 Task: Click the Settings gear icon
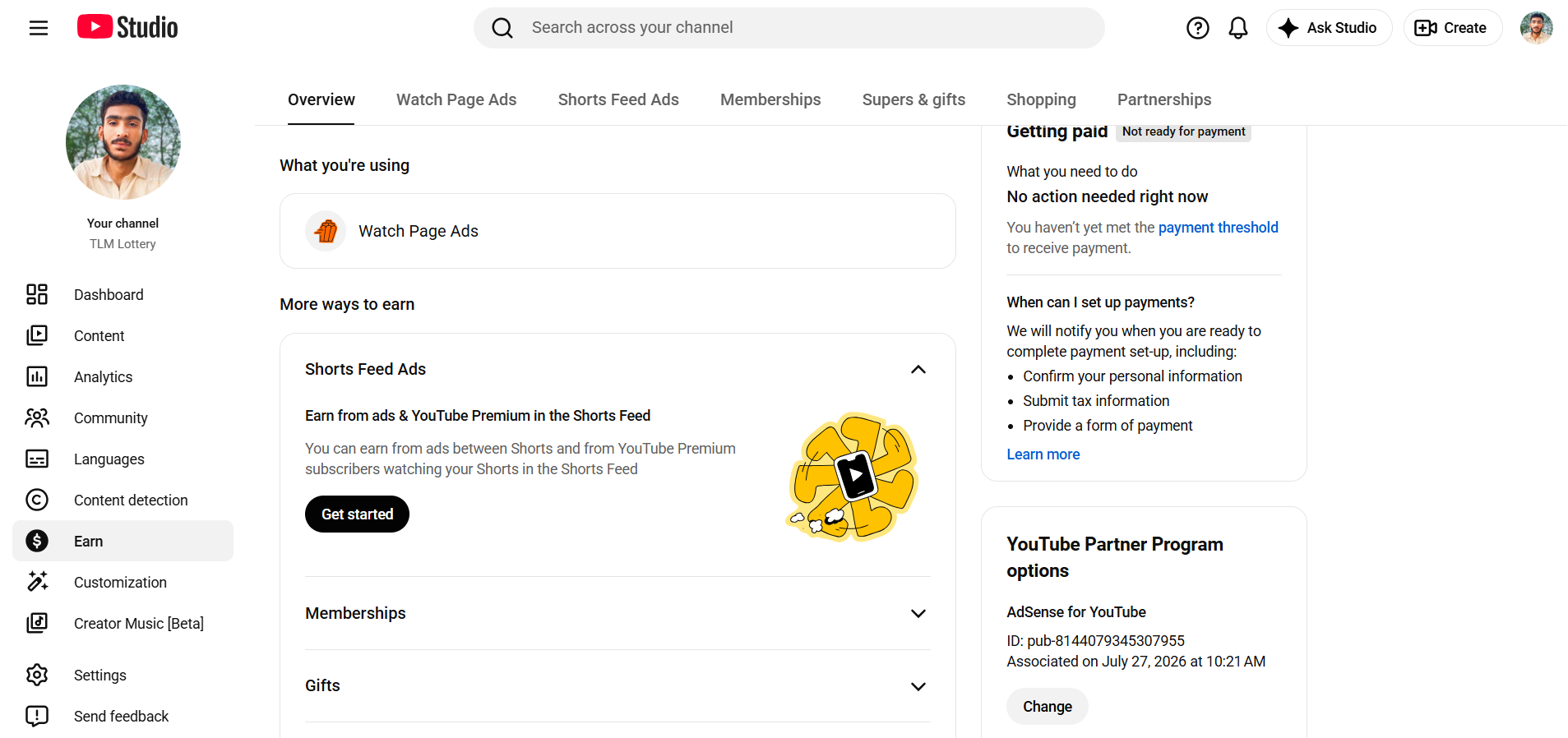37,675
